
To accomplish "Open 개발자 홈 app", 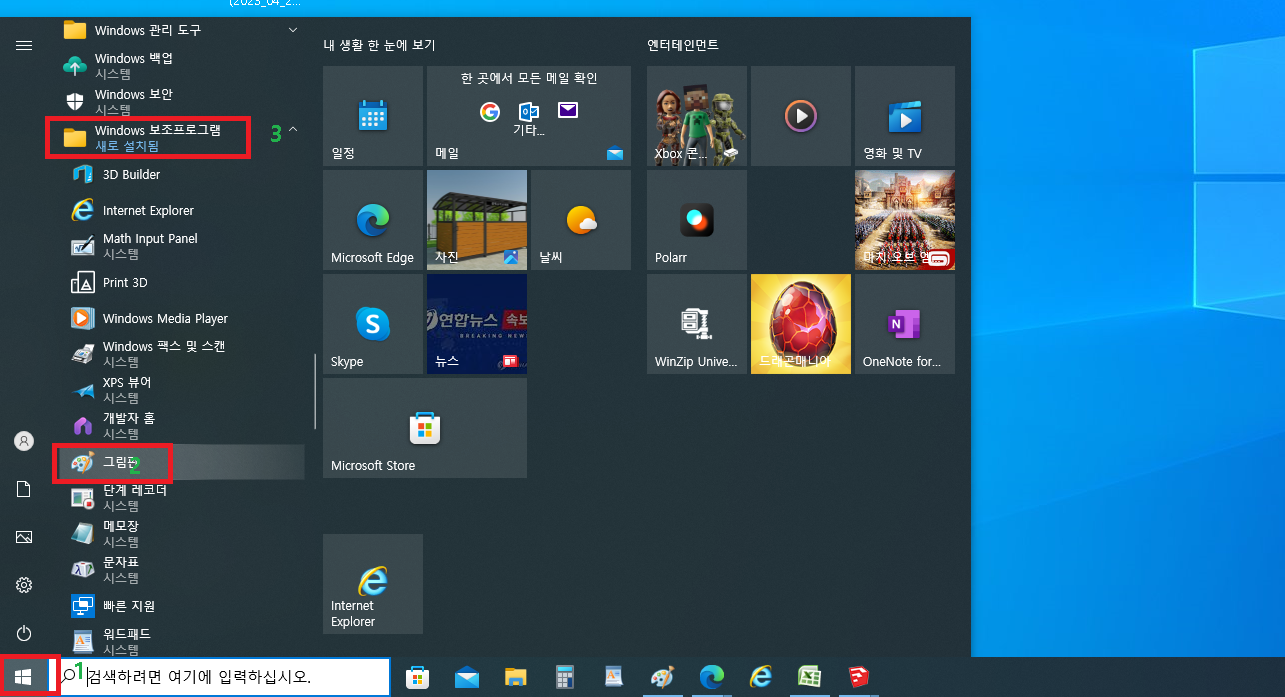I will click(180, 426).
